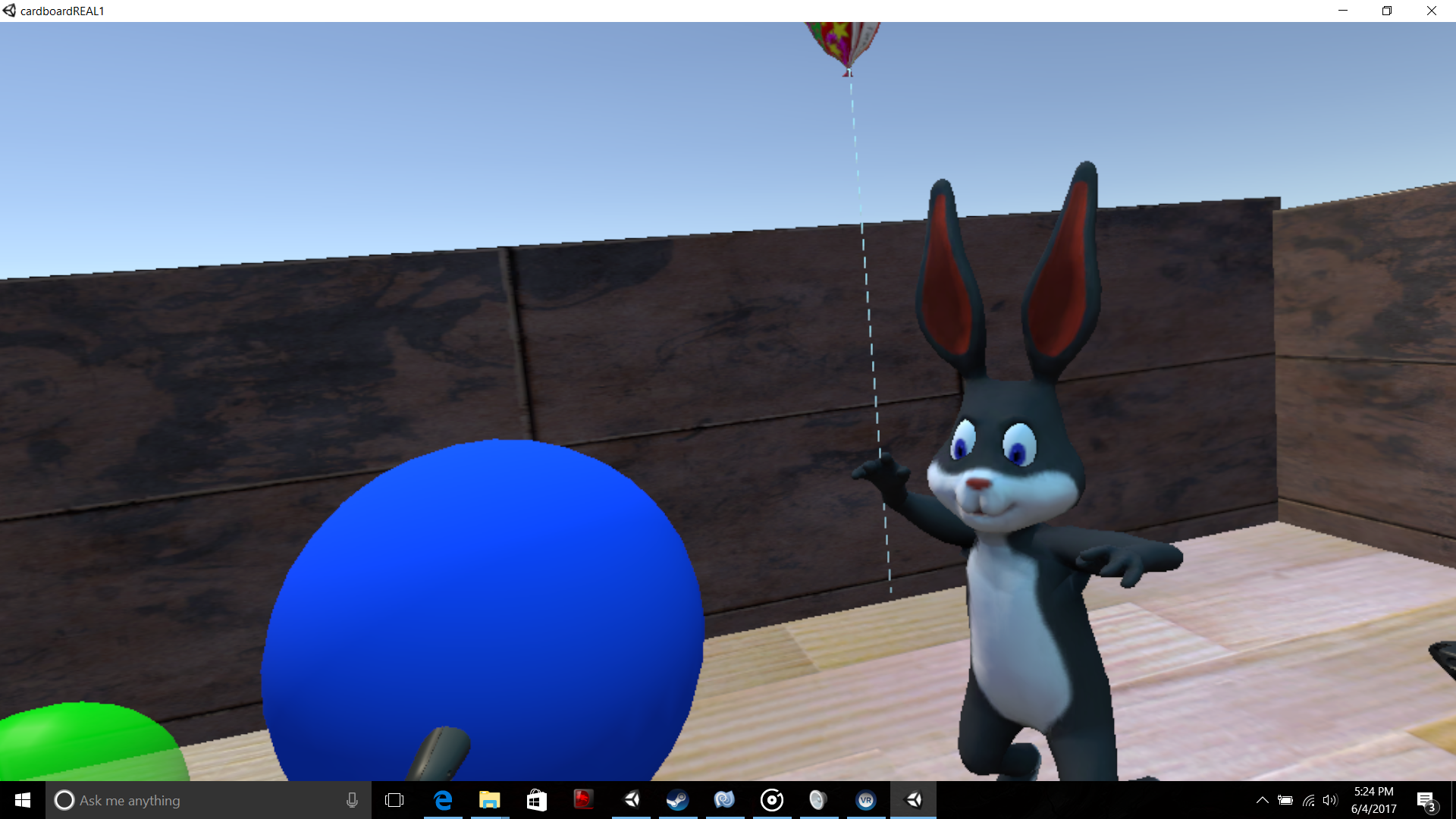The image size is (1456, 819).
Task: Open Task View from the taskbar
Action: (394, 800)
